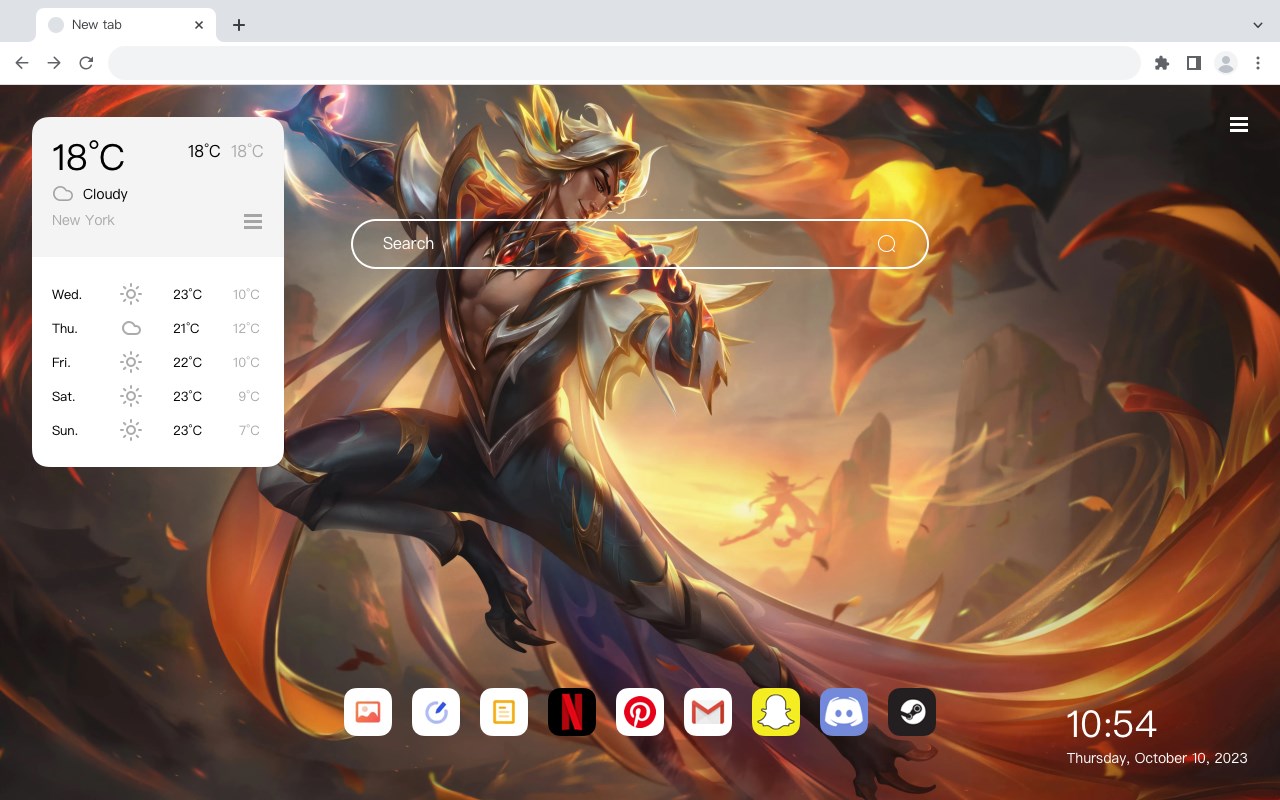
Task: Focus the Search input field
Action: coord(640,244)
